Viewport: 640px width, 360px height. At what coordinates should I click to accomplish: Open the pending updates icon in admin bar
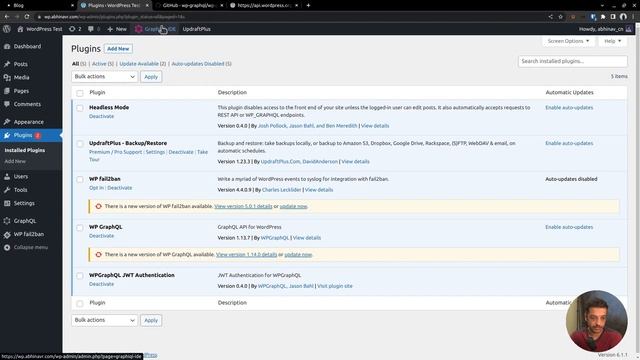[75, 29]
